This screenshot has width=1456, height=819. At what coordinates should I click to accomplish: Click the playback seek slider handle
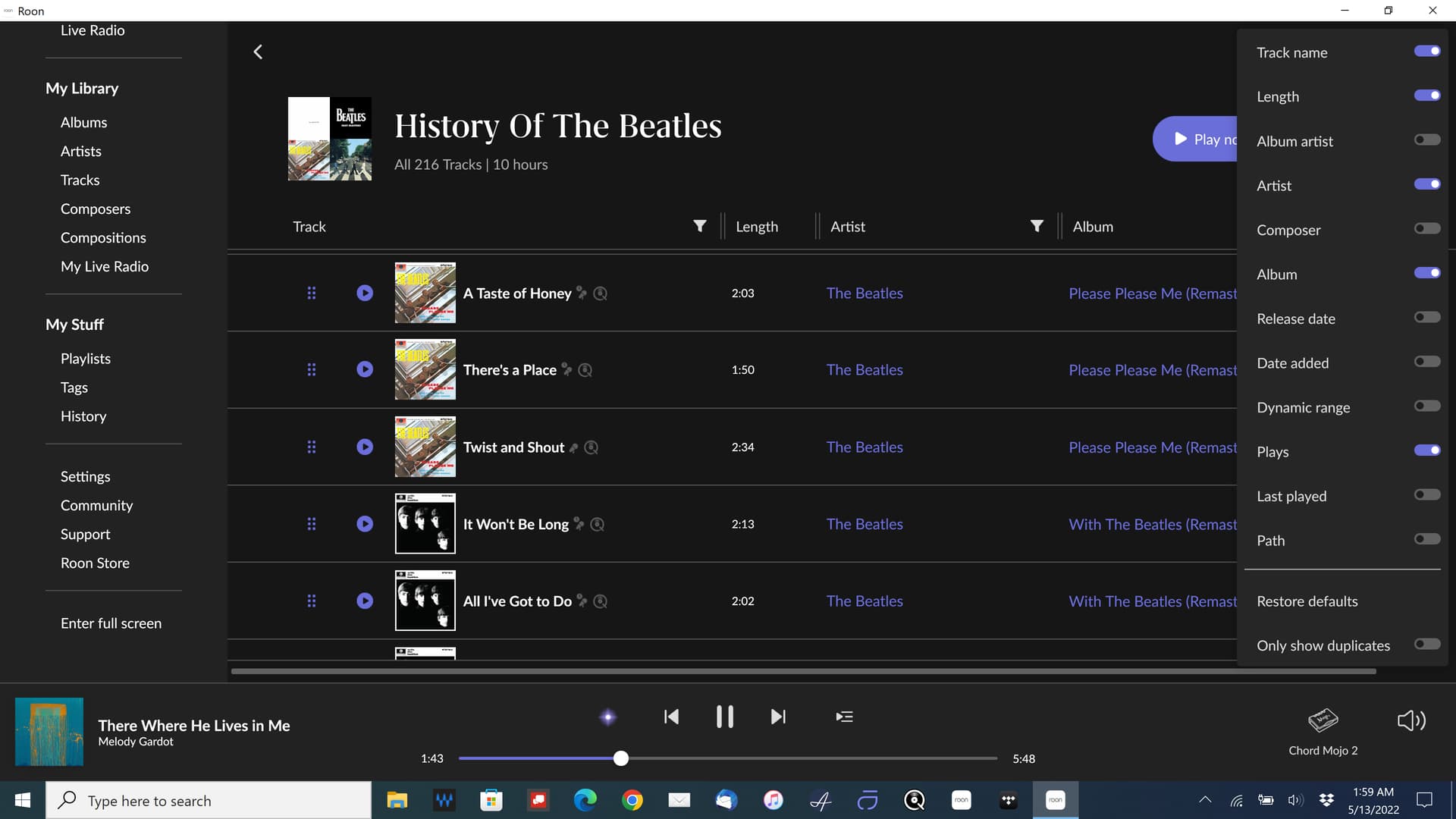coord(620,758)
